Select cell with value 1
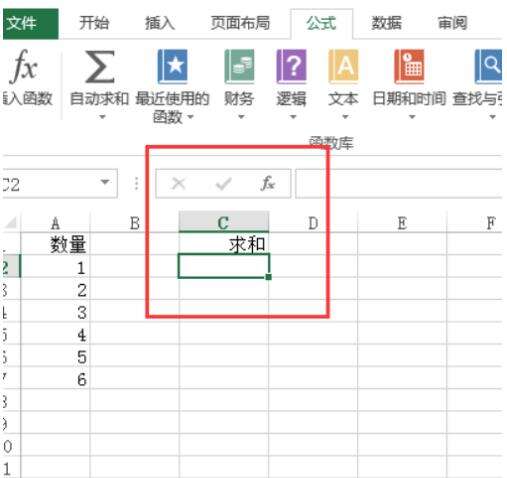The height and width of the screenshot is (478, 507). [x=55, y=266]
